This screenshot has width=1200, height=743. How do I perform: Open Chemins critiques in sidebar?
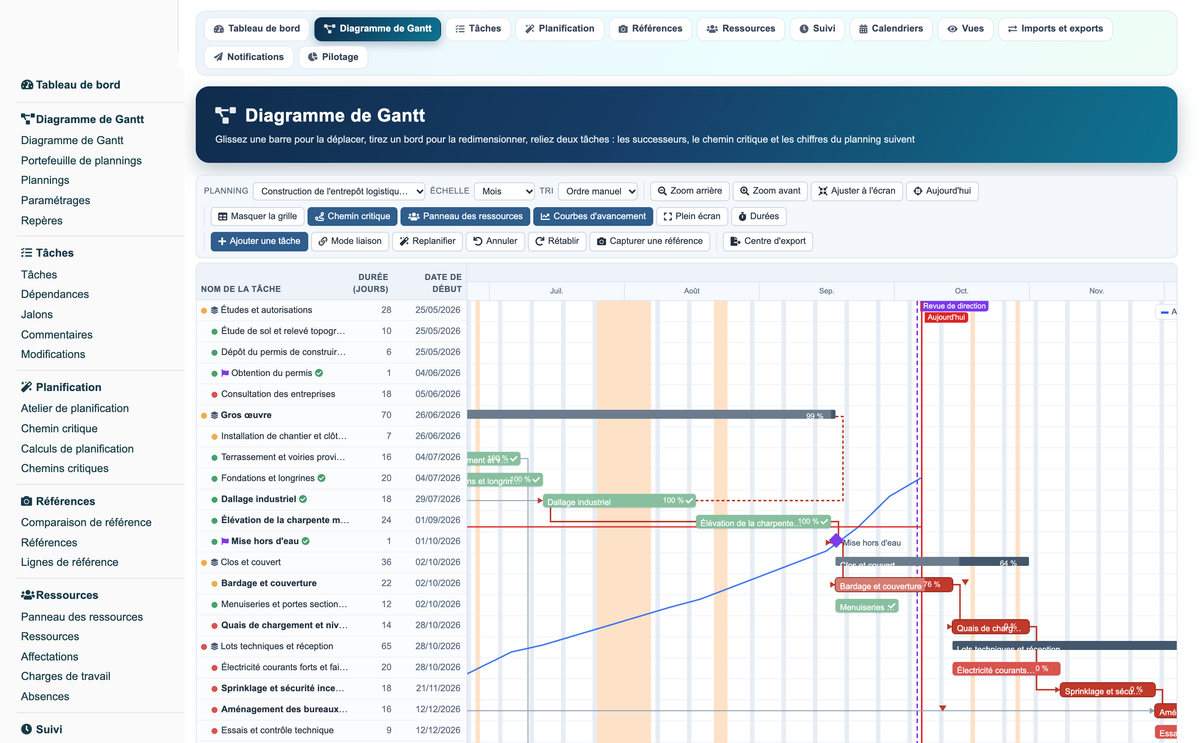(x=65, y=468)
